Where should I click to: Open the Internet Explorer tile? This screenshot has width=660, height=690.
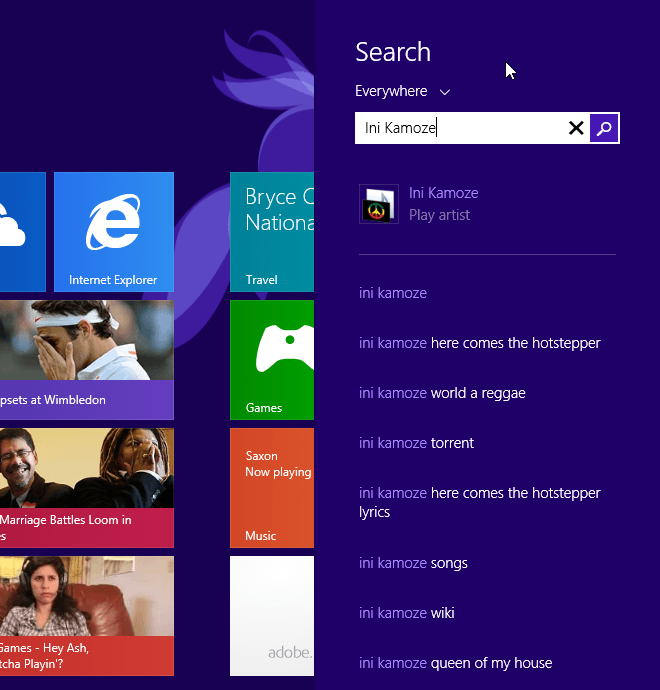tap(114, 232)
